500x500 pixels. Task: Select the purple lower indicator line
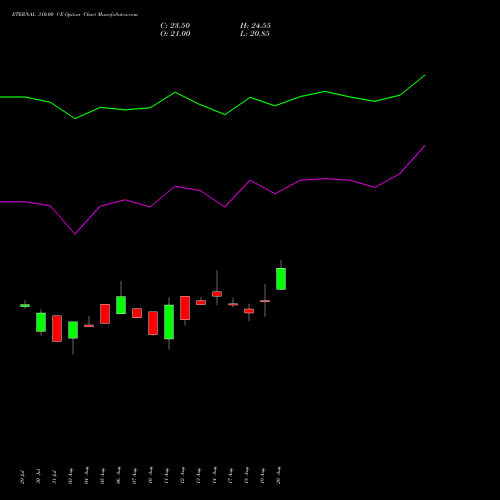coord(212,190)
